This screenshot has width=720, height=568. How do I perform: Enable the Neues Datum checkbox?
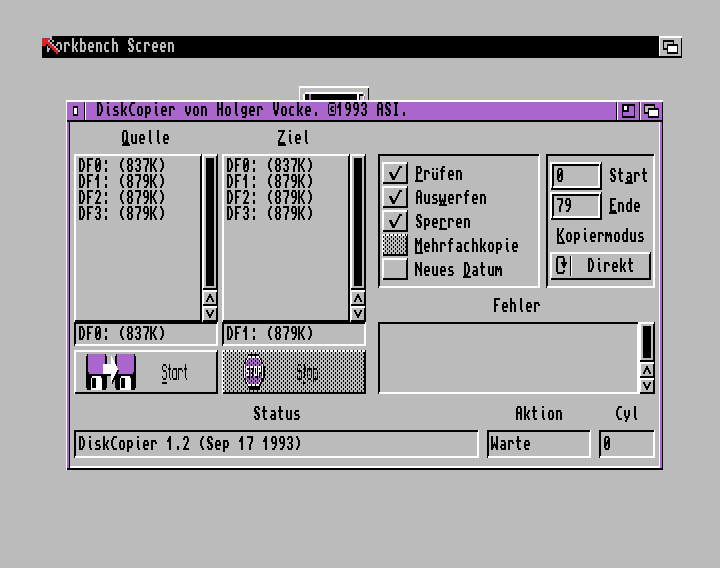coord(396,270)
